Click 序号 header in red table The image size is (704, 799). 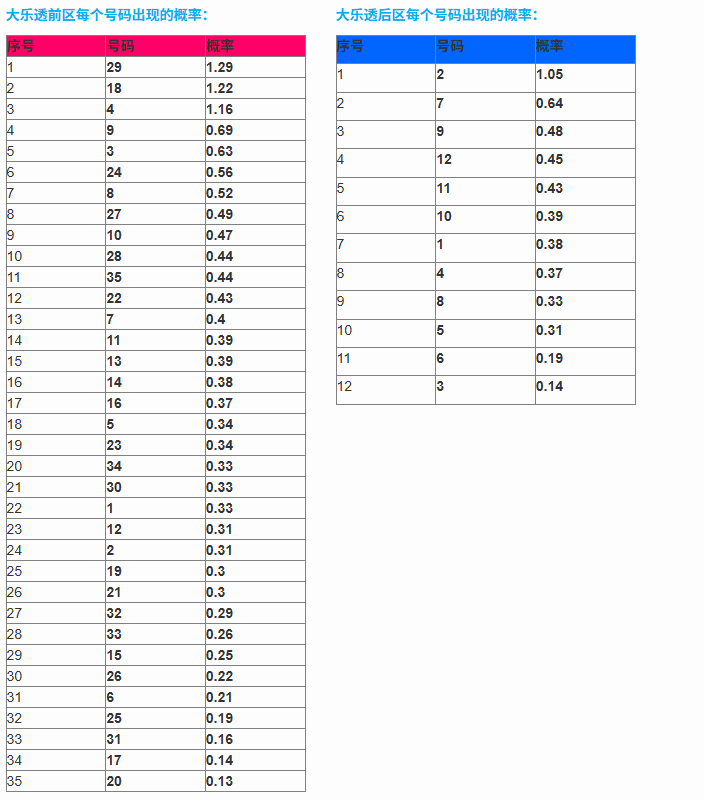coord(22,46)
